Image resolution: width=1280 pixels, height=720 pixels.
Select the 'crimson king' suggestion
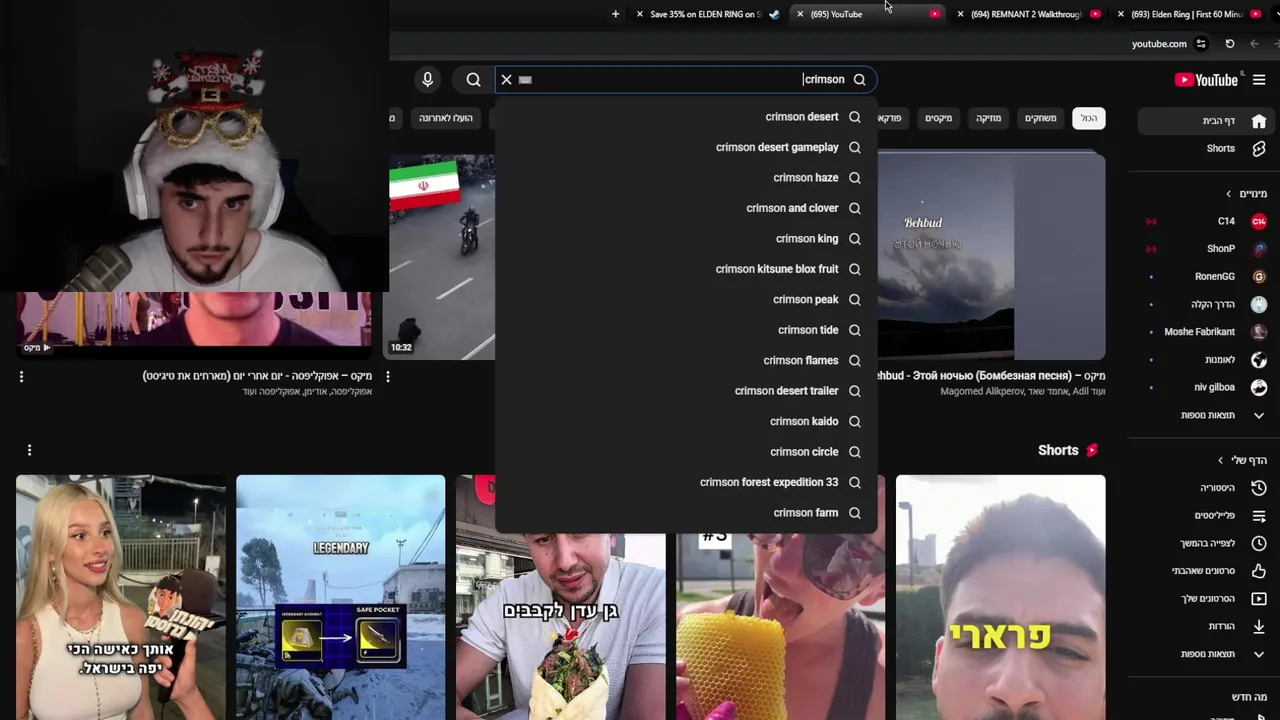pos(686,239)
